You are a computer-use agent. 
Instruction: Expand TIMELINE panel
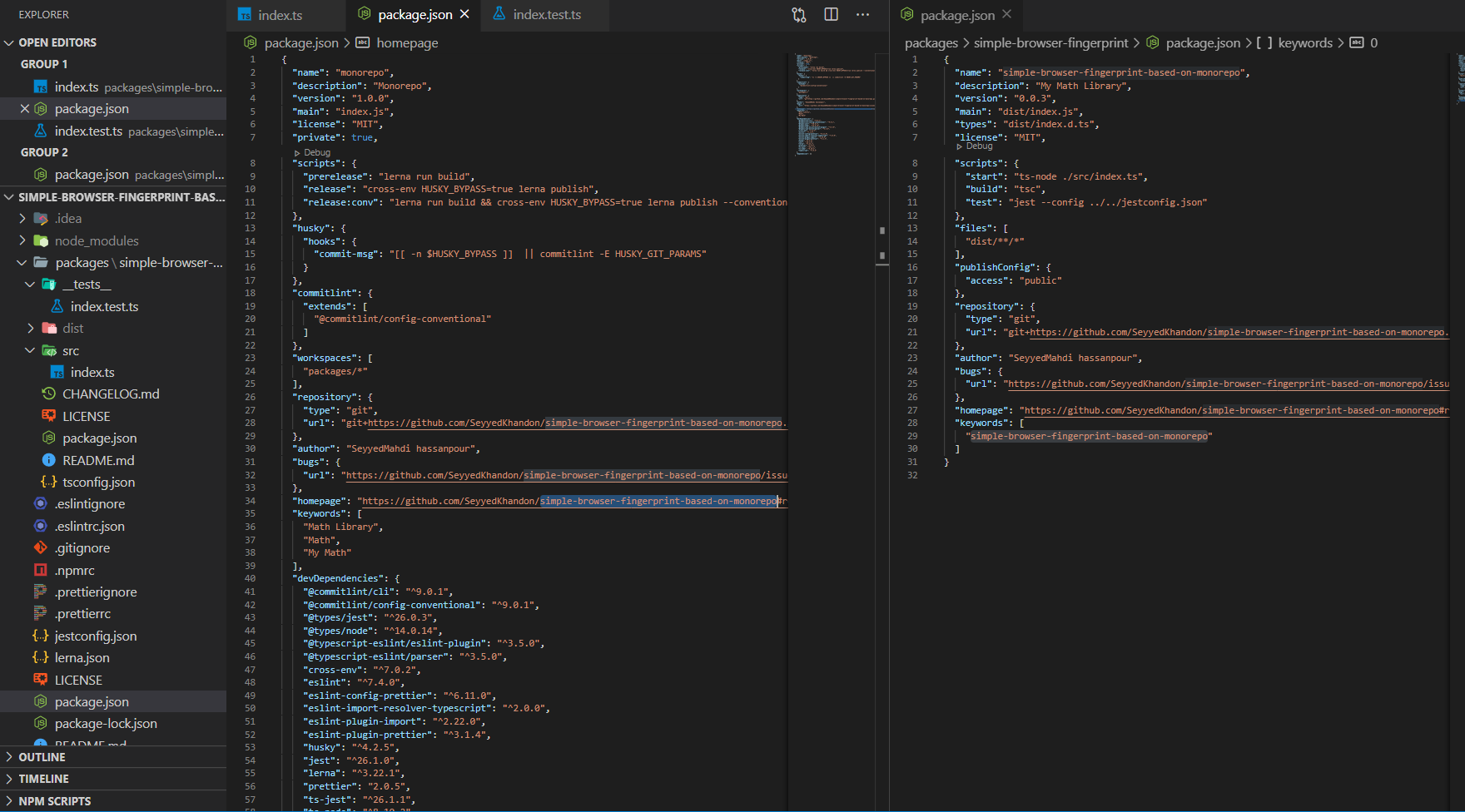(113, 779)
